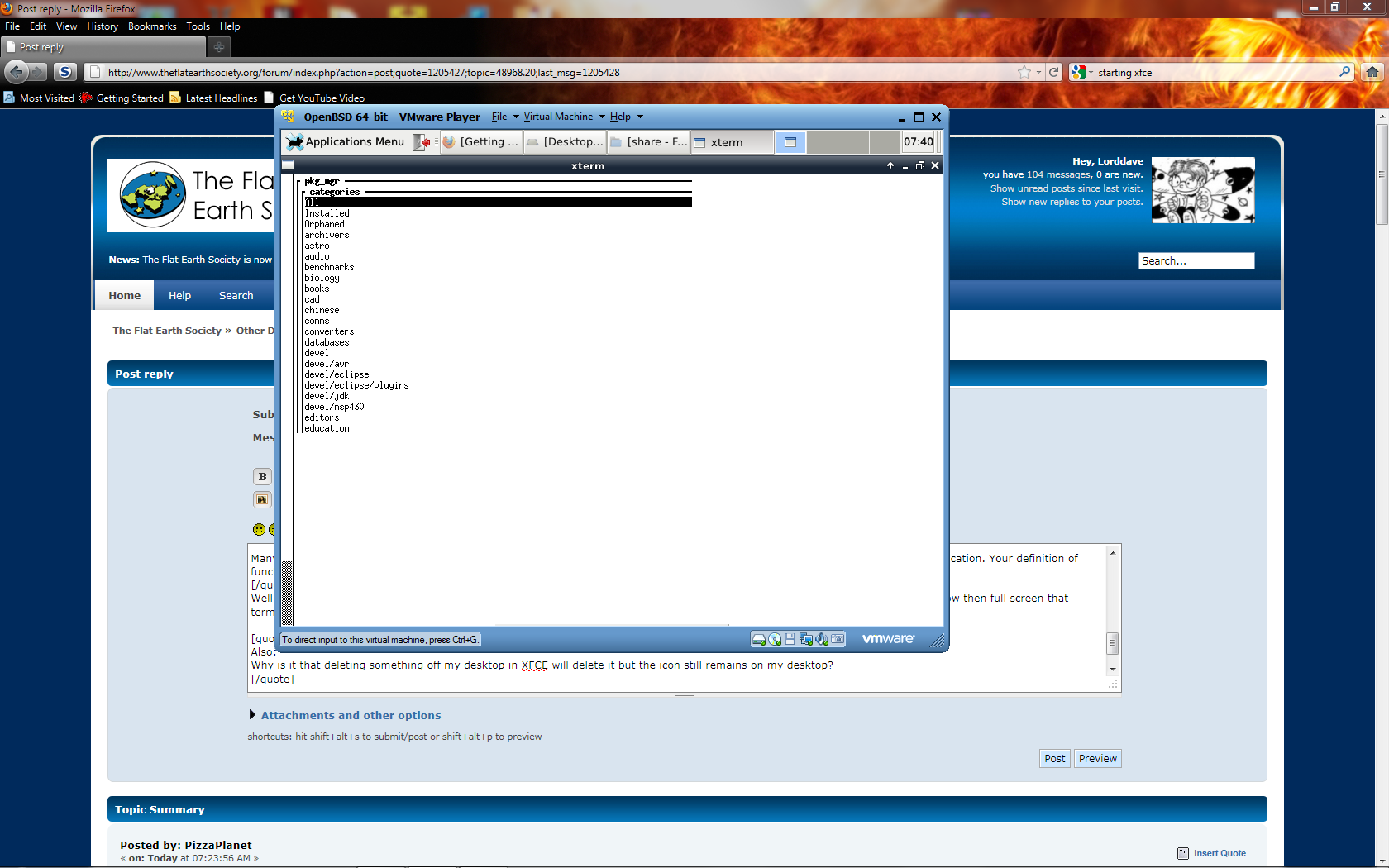The height and width of the screenshot is (868, 1389).
Task: Click in the forum Search... input field
Action: point(1196,260)
